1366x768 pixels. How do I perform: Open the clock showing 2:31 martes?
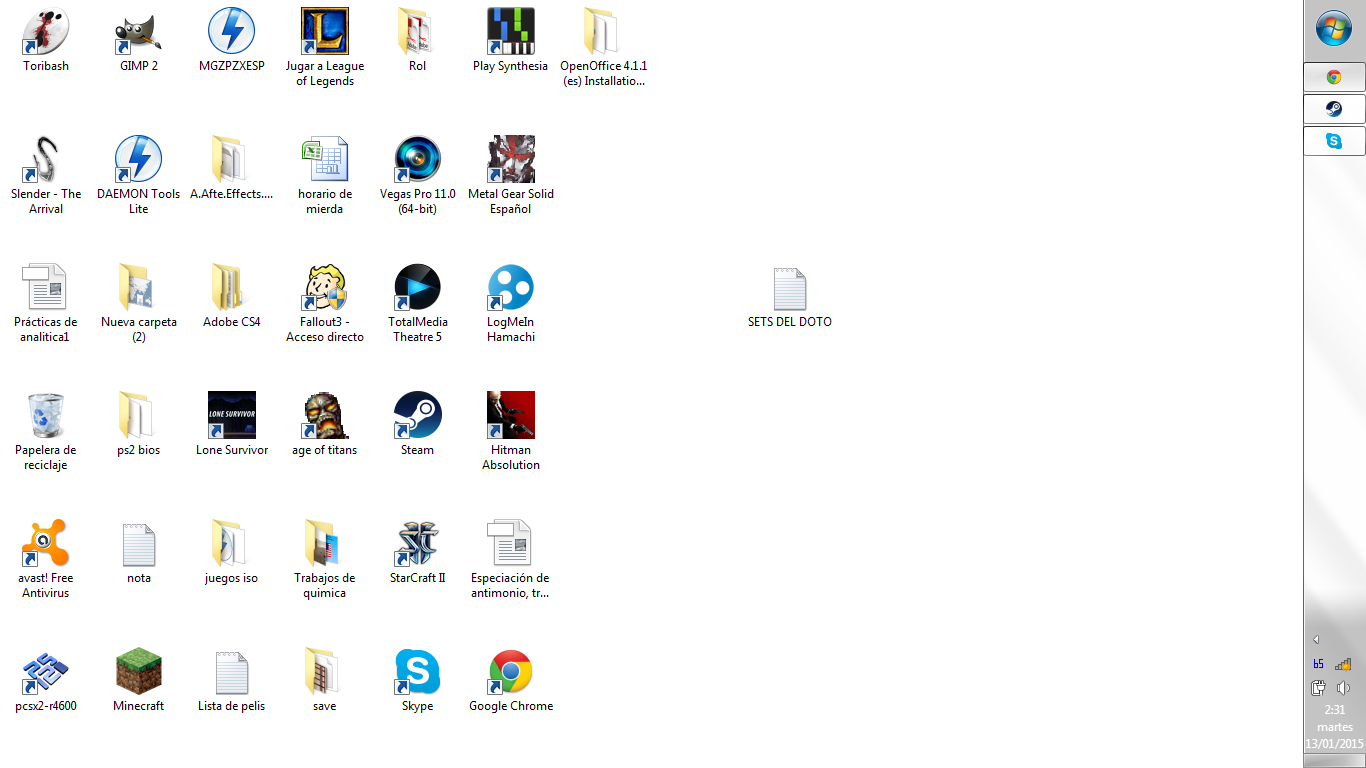coord(1334,727)
